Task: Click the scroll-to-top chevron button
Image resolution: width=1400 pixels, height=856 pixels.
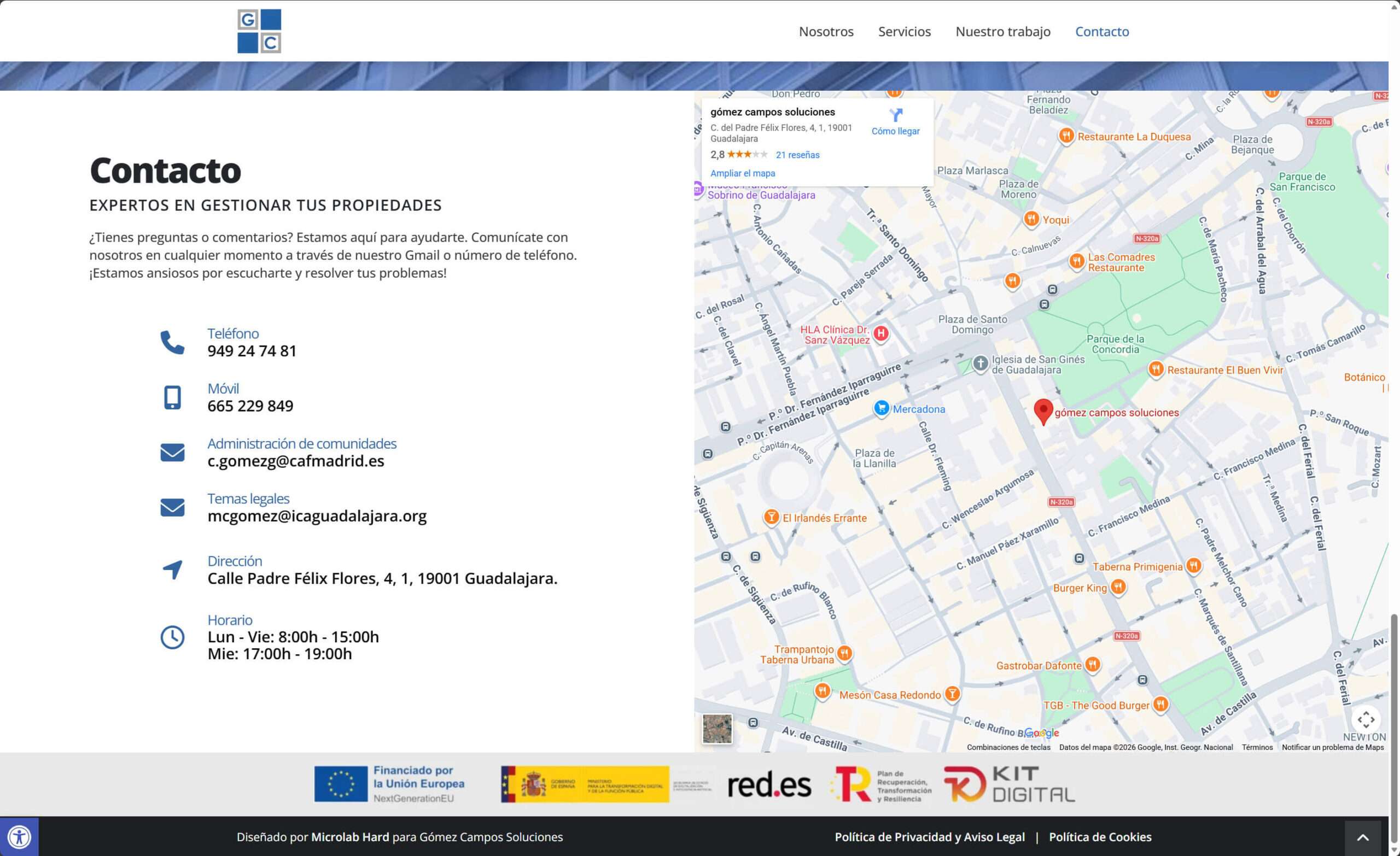Action: (1362, 837)
